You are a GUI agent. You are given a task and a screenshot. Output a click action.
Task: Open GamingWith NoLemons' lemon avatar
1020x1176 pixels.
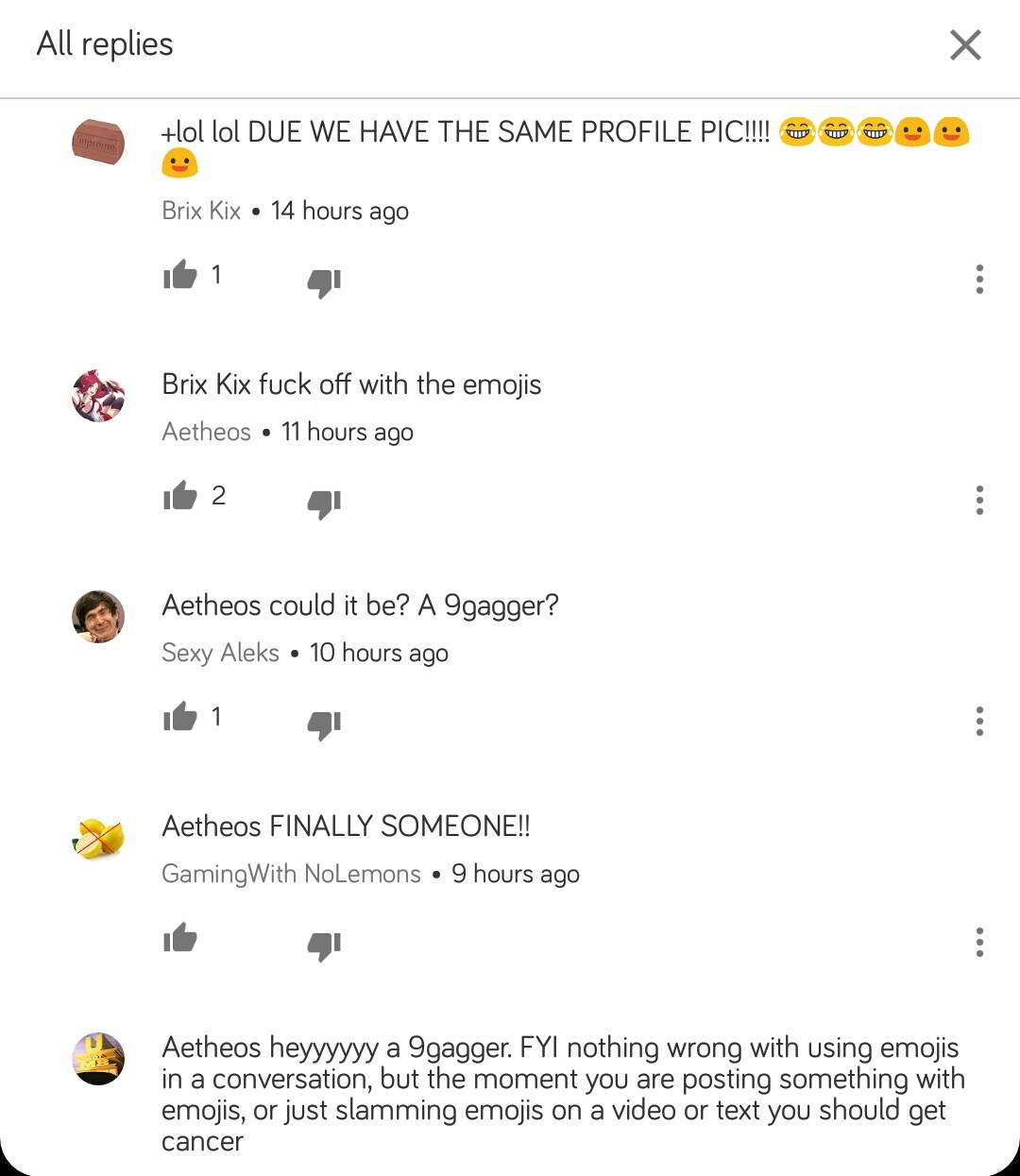98,838
